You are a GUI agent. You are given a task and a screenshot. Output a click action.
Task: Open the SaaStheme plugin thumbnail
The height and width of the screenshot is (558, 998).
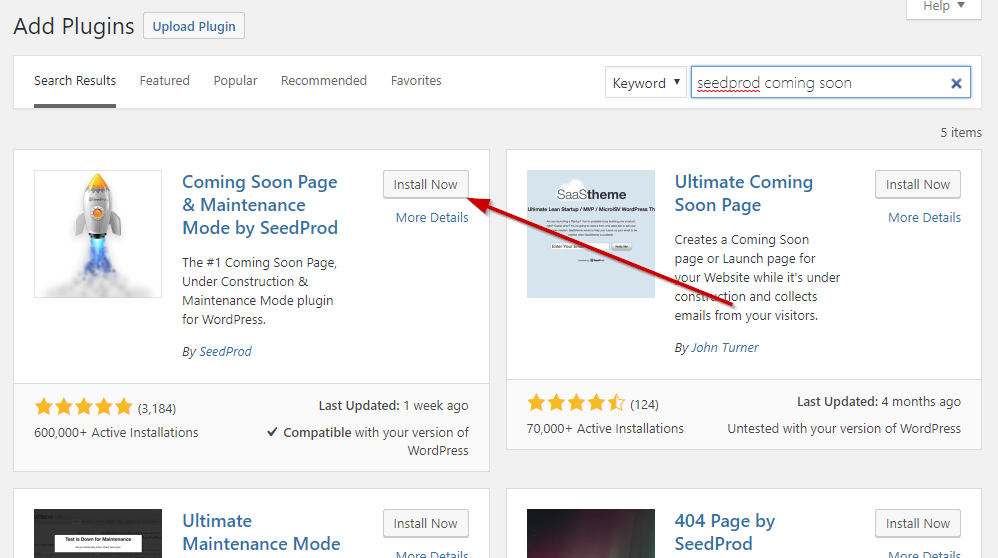pos(591,234)
